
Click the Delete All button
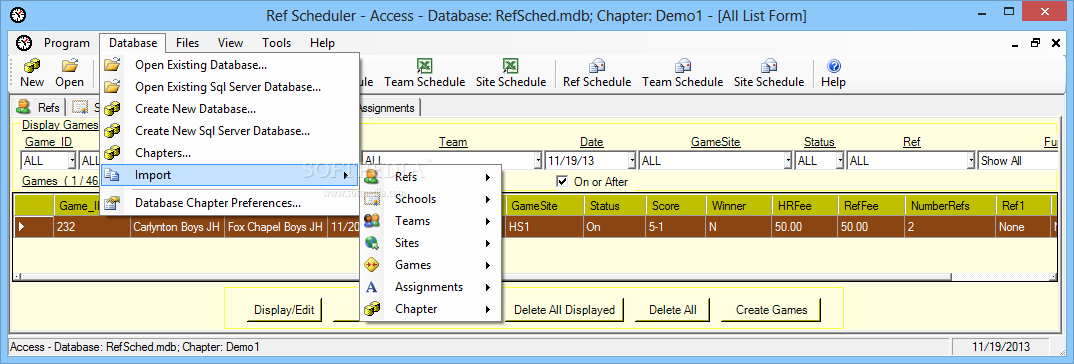(x=673, y=310)
